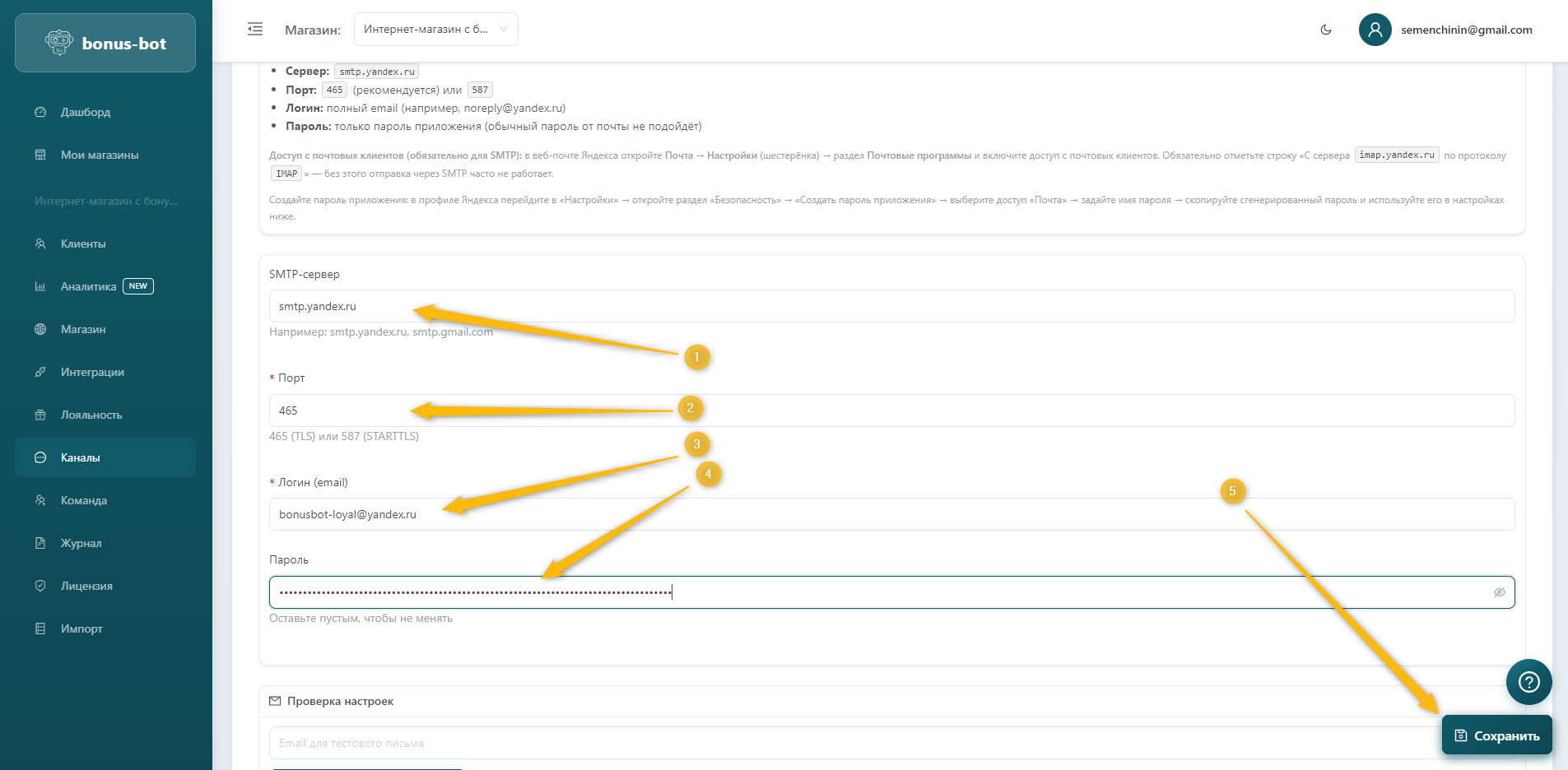This screenshot has height=770, width=1568.
Task: Toggle dark mode with the moon icon
Action: pos(1326,30)
